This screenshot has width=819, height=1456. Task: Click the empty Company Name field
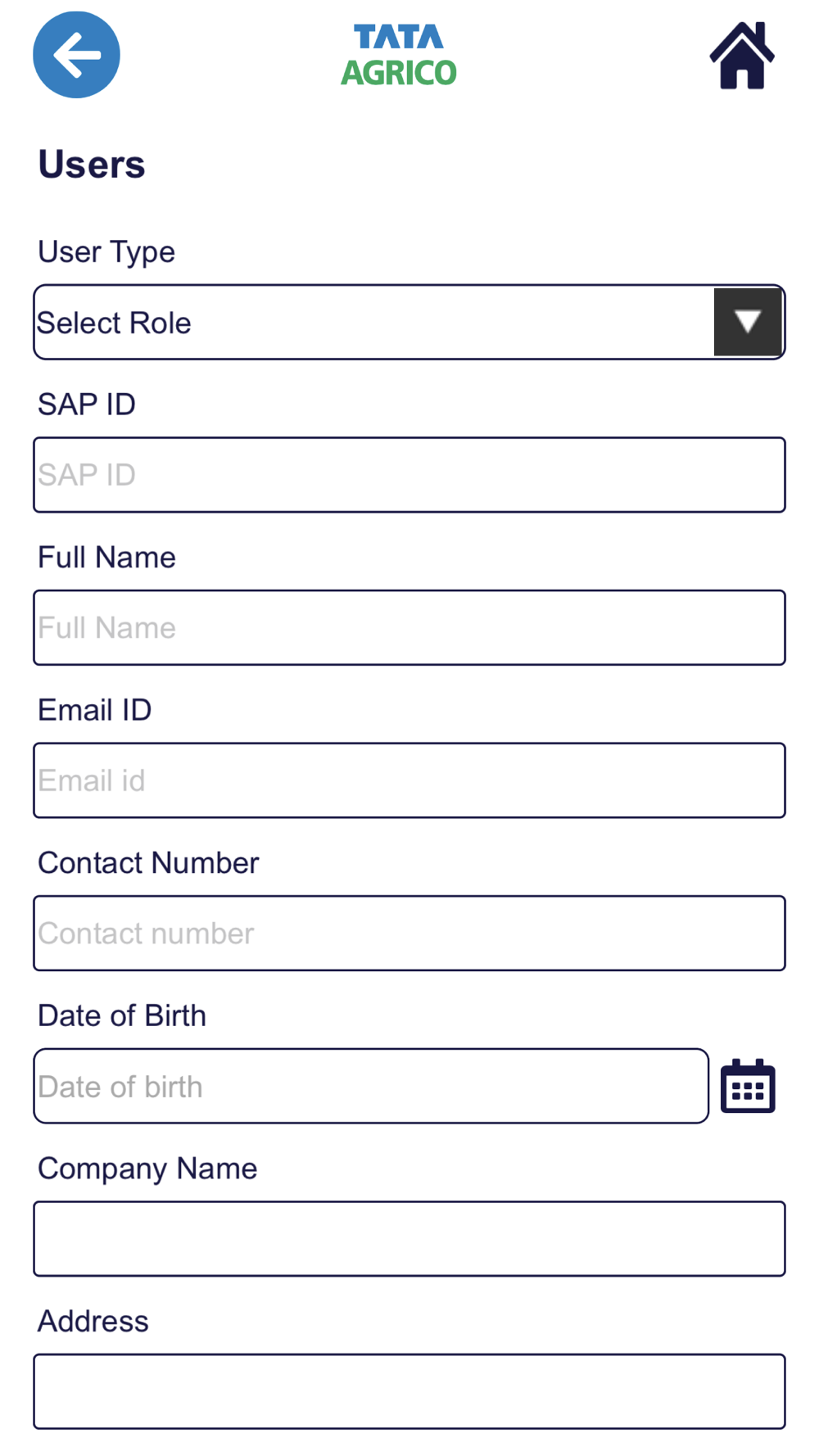point(409,1239)
